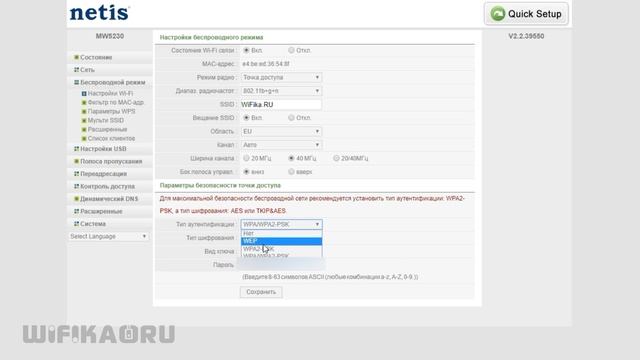The width and height of the screenshot is (640, 360).
Task: Open the Динамический DNS section
Action: point(109,199)
